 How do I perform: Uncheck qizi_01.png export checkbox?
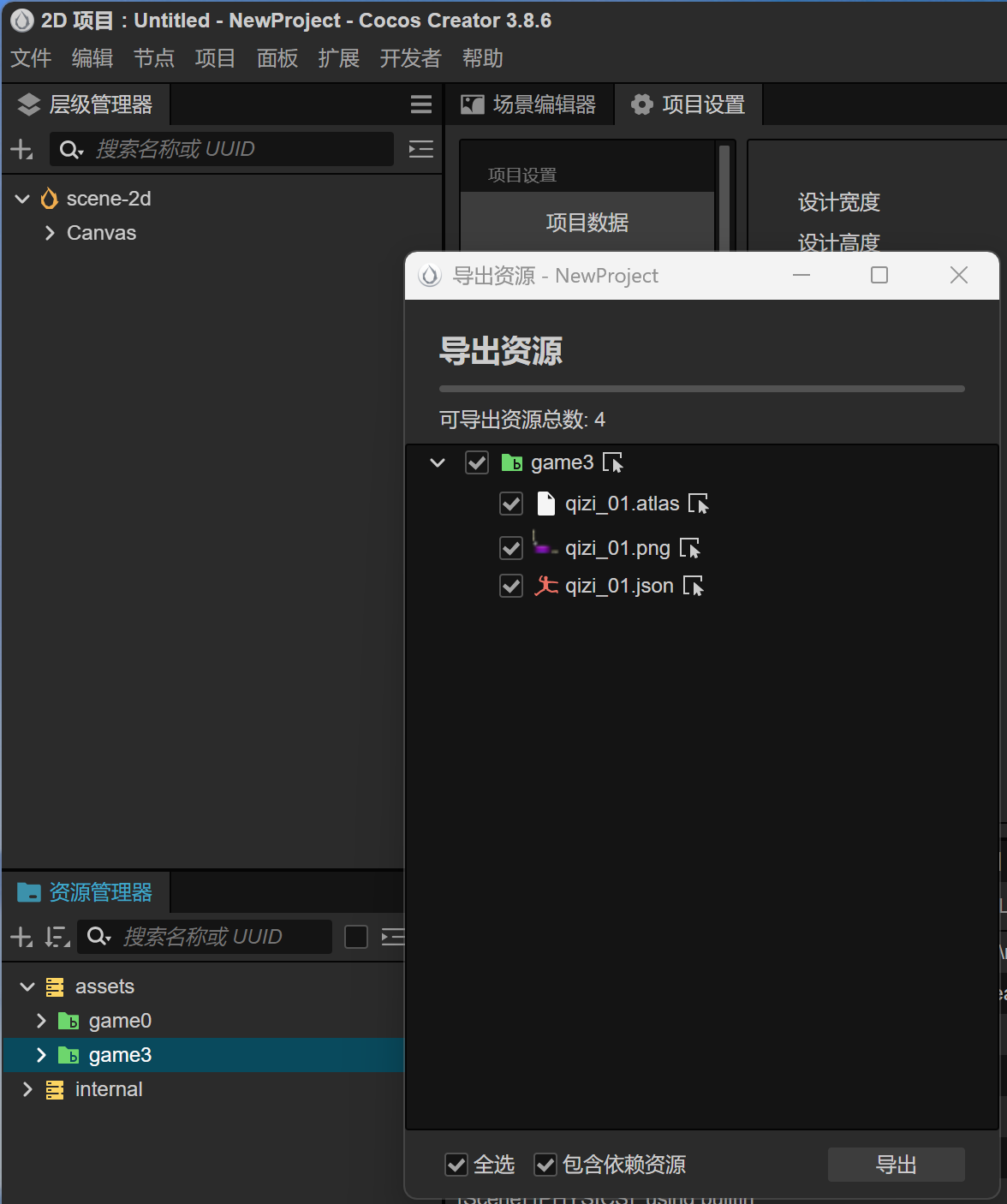pos(511,547)
